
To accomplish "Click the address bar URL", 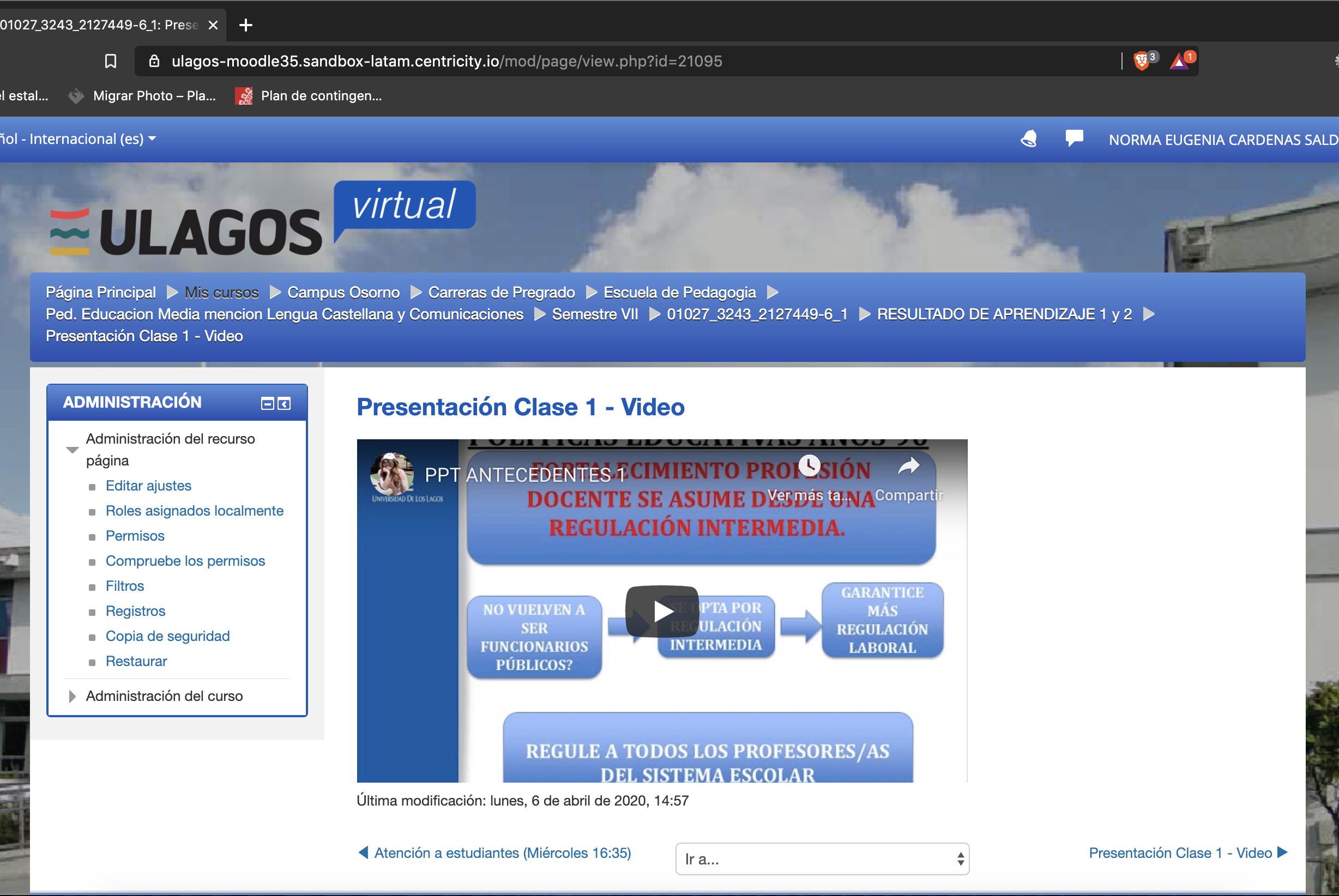I will pos(447,61).
